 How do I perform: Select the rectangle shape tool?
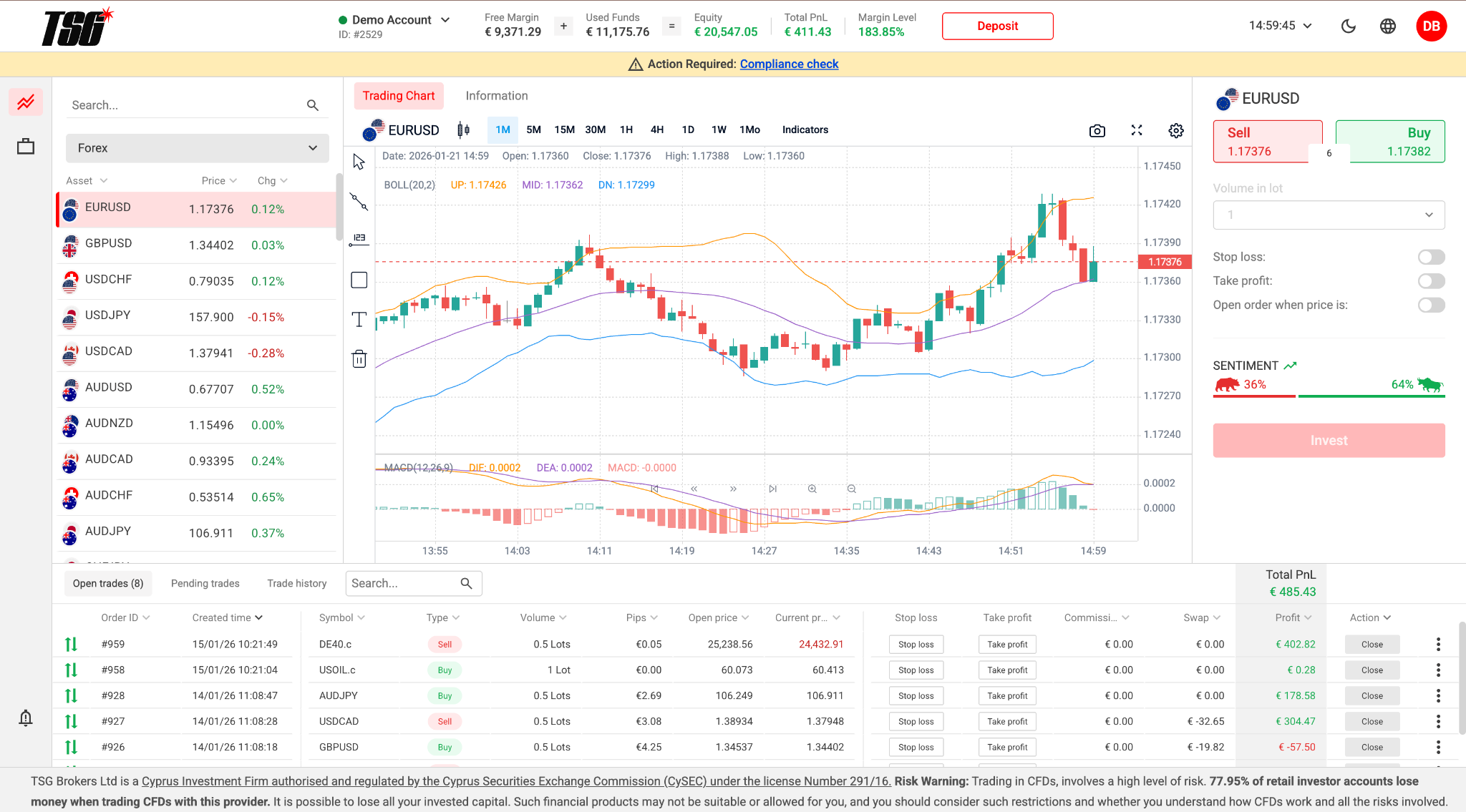tap(359, 280)
